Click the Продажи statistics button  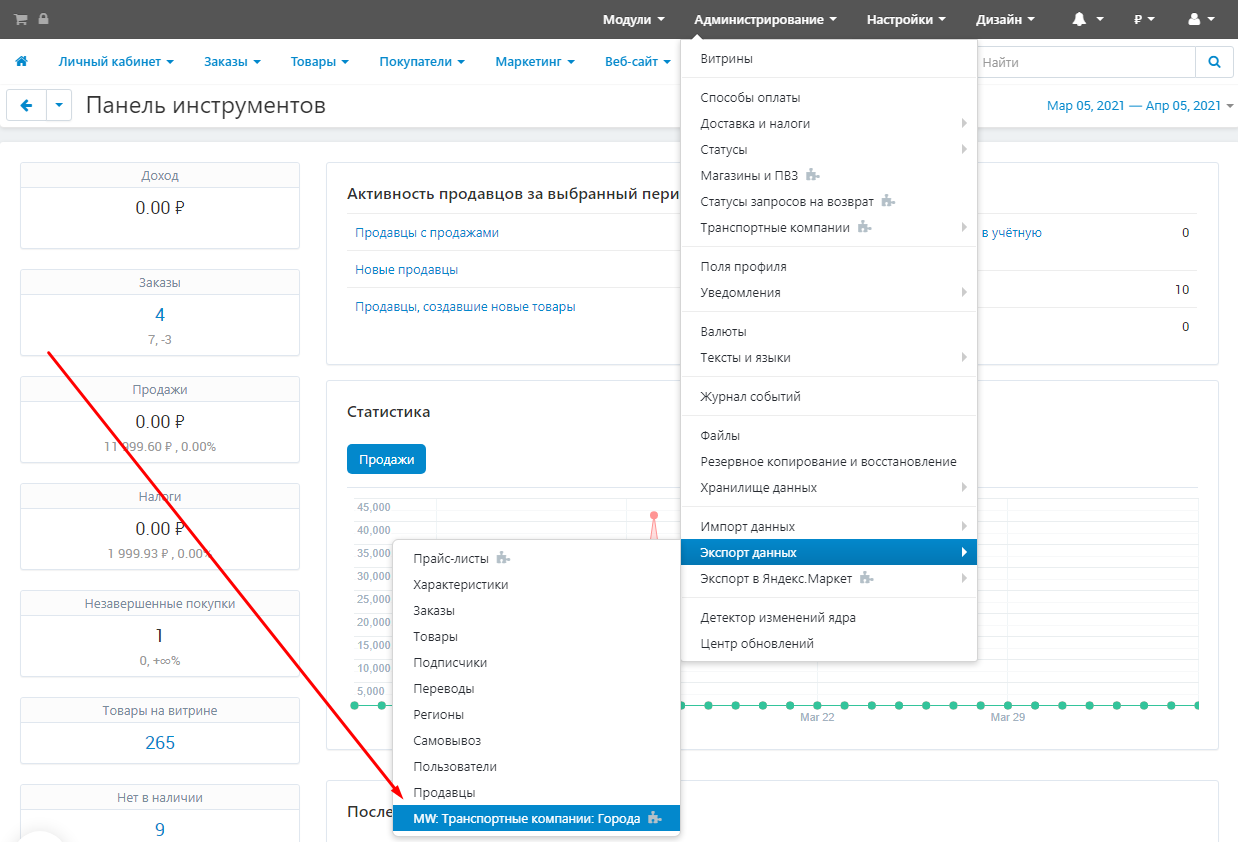pyautogui.click(x=386, y=459)
